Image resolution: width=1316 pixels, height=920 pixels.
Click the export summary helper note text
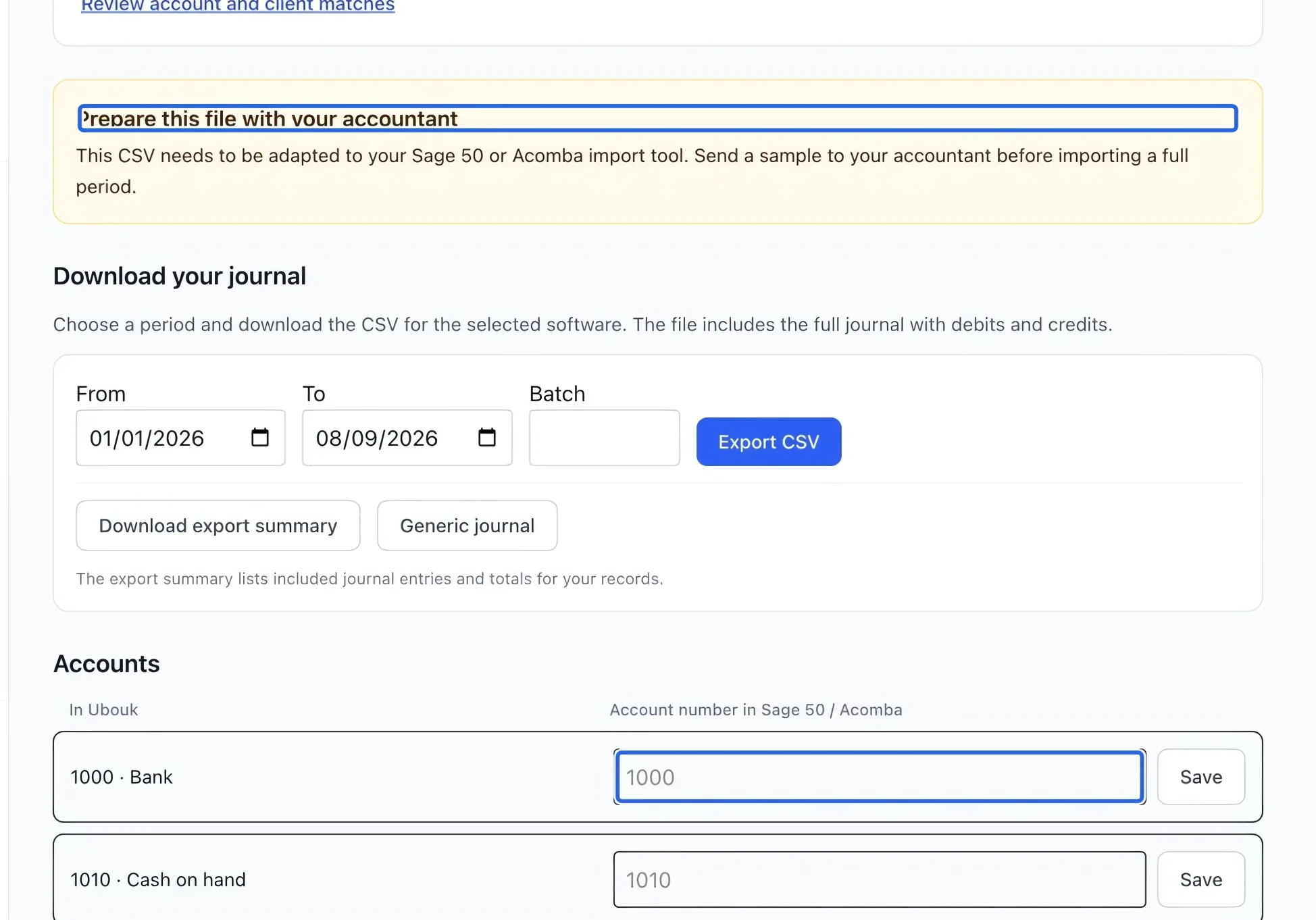pos(370,579)
